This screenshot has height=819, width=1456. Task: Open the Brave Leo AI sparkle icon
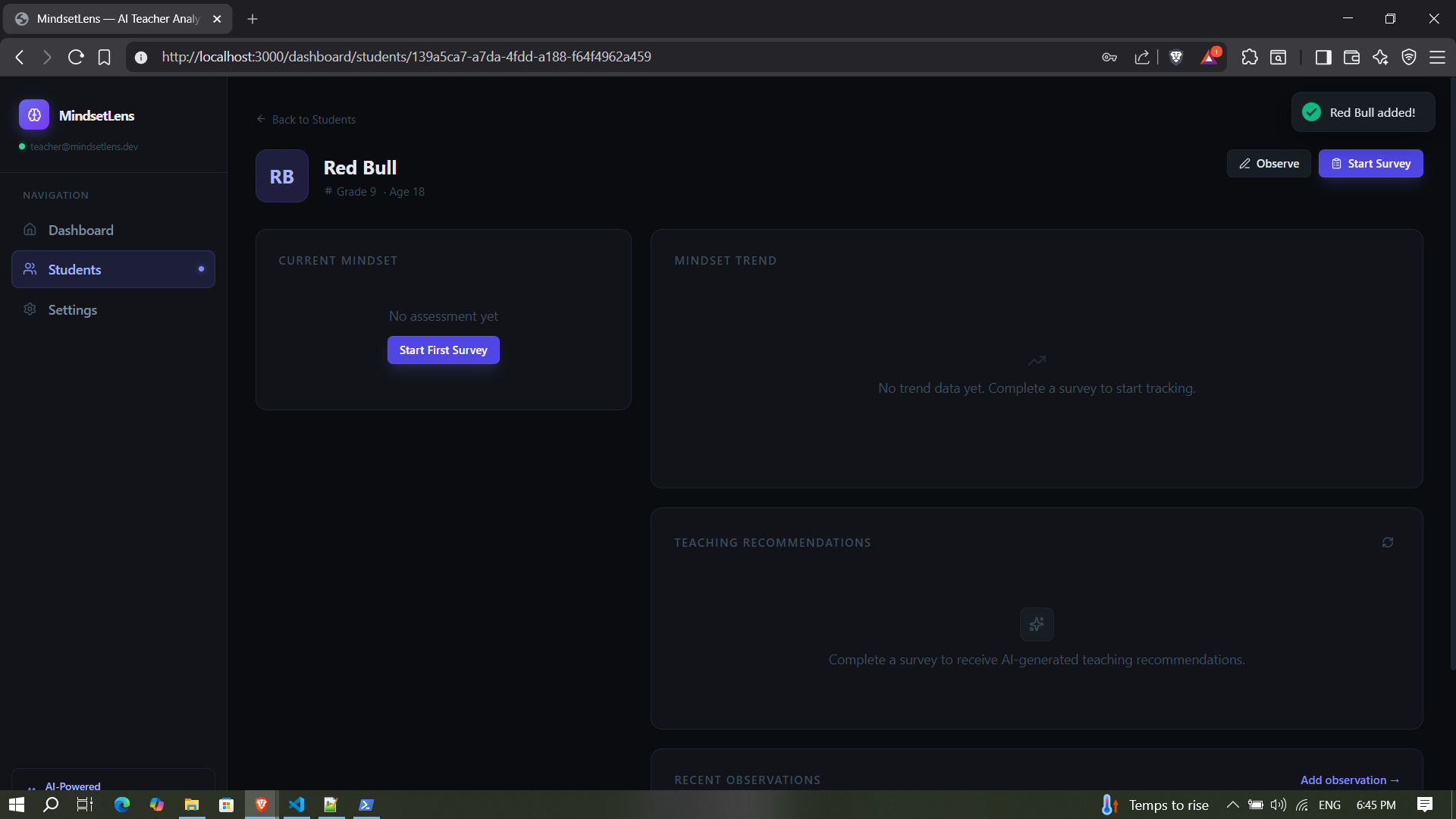click(x=1380, y=57)
